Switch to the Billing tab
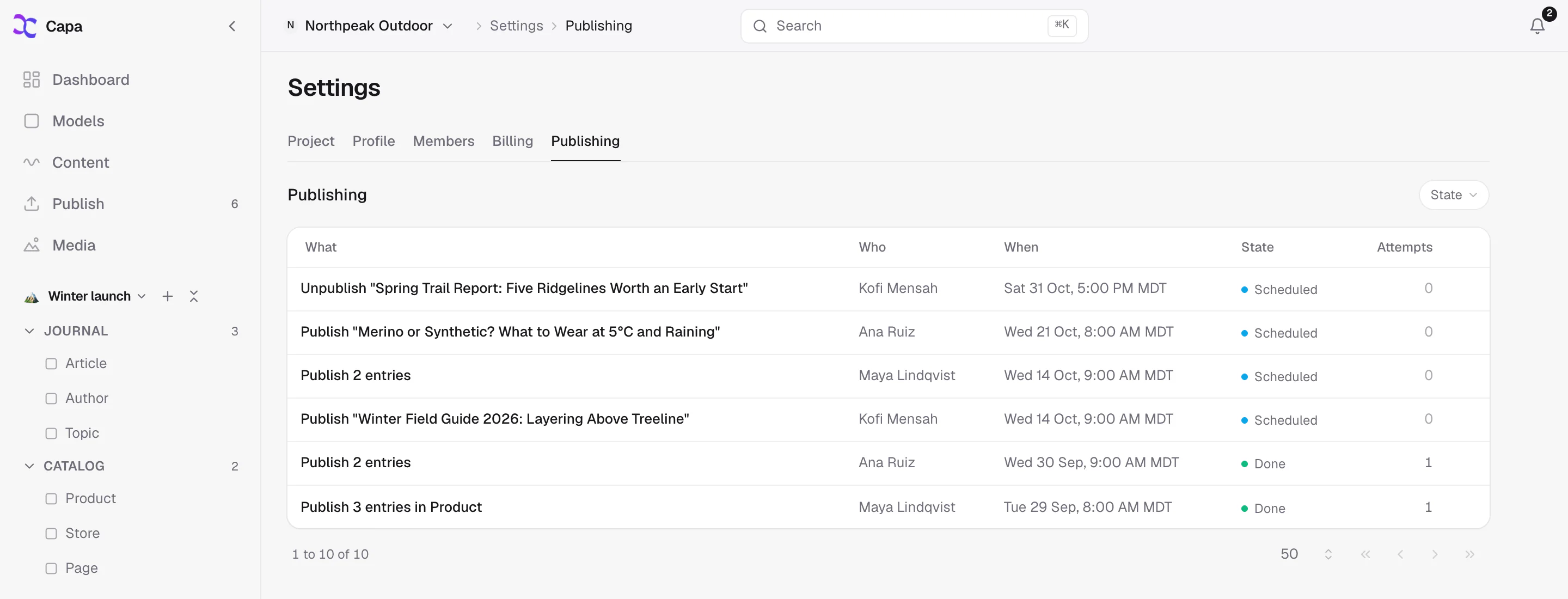The height and width of the screenshot is (599, 1568). 512,141
